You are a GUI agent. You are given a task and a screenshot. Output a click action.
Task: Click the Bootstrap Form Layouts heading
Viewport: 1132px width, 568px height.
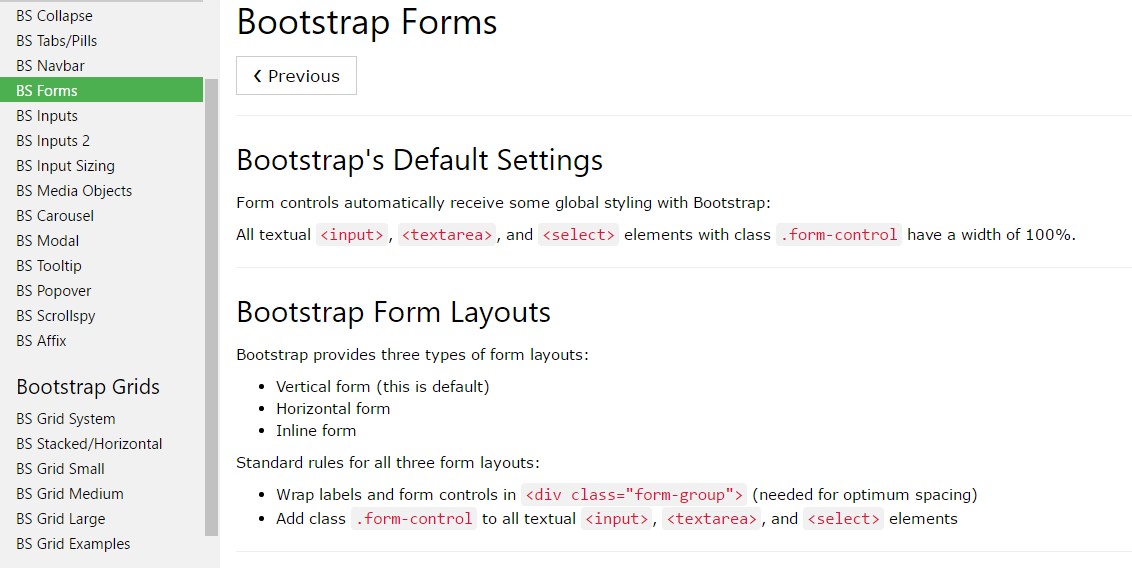[393, 312]
